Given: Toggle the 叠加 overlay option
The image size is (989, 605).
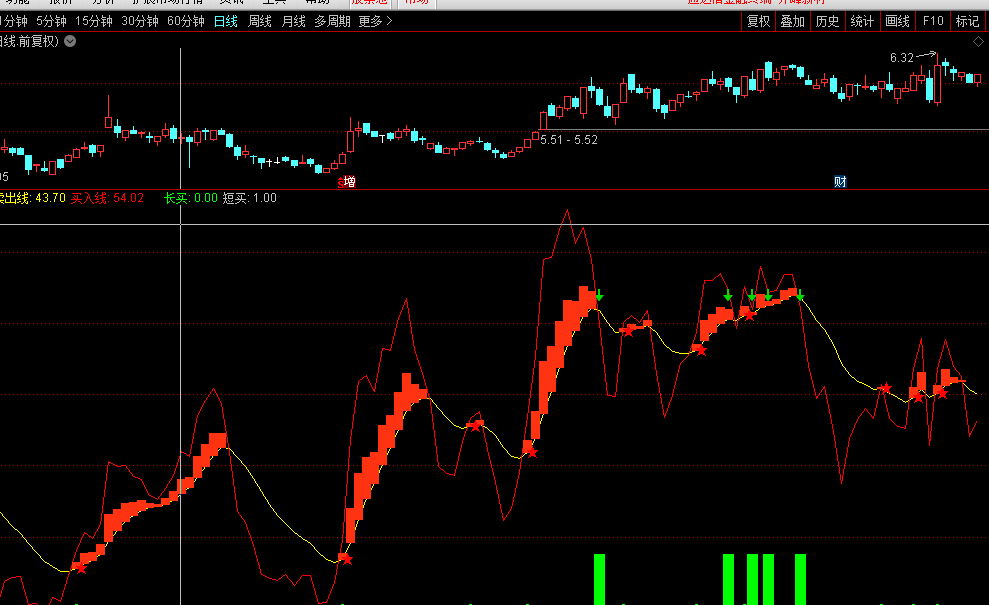Looking at the screenshot, I should 792,21.
